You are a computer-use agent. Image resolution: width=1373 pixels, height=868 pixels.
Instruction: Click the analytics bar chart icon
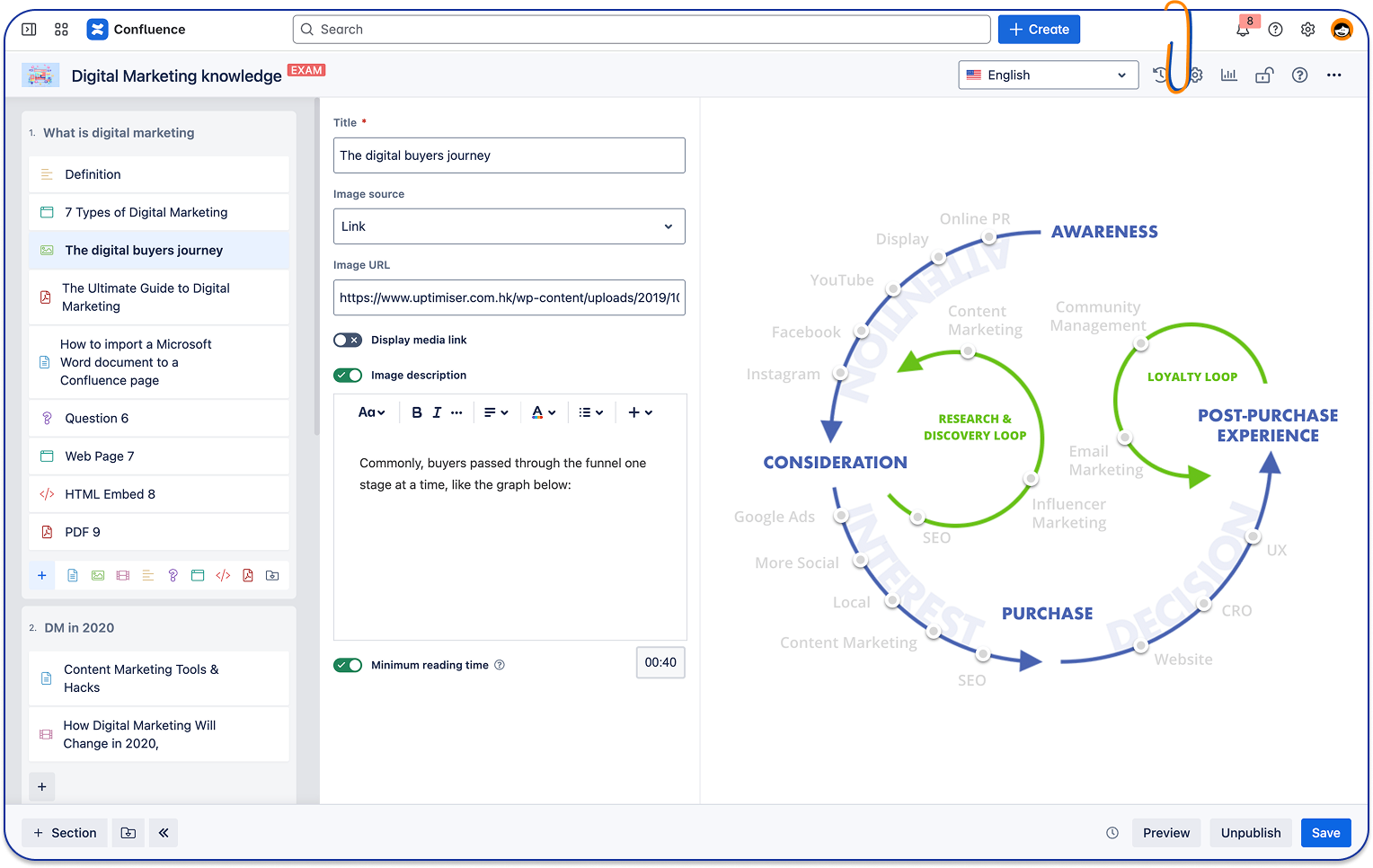(1228, 75)
